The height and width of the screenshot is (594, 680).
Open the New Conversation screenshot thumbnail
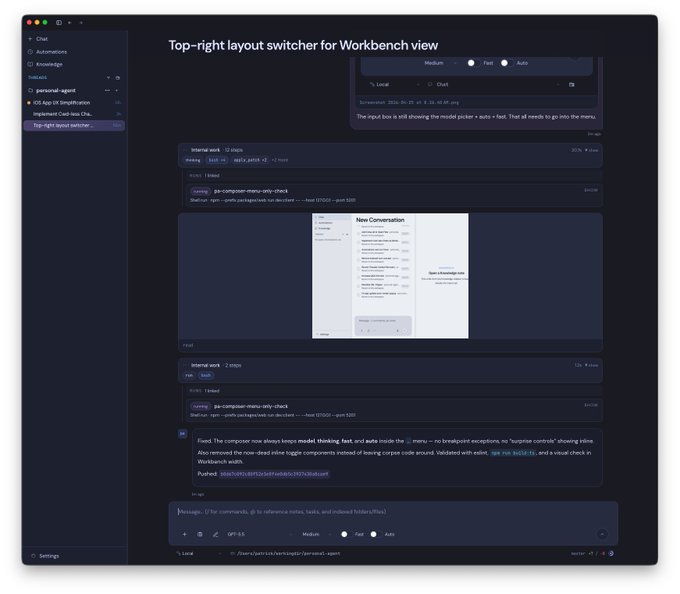tap(390, 276)
